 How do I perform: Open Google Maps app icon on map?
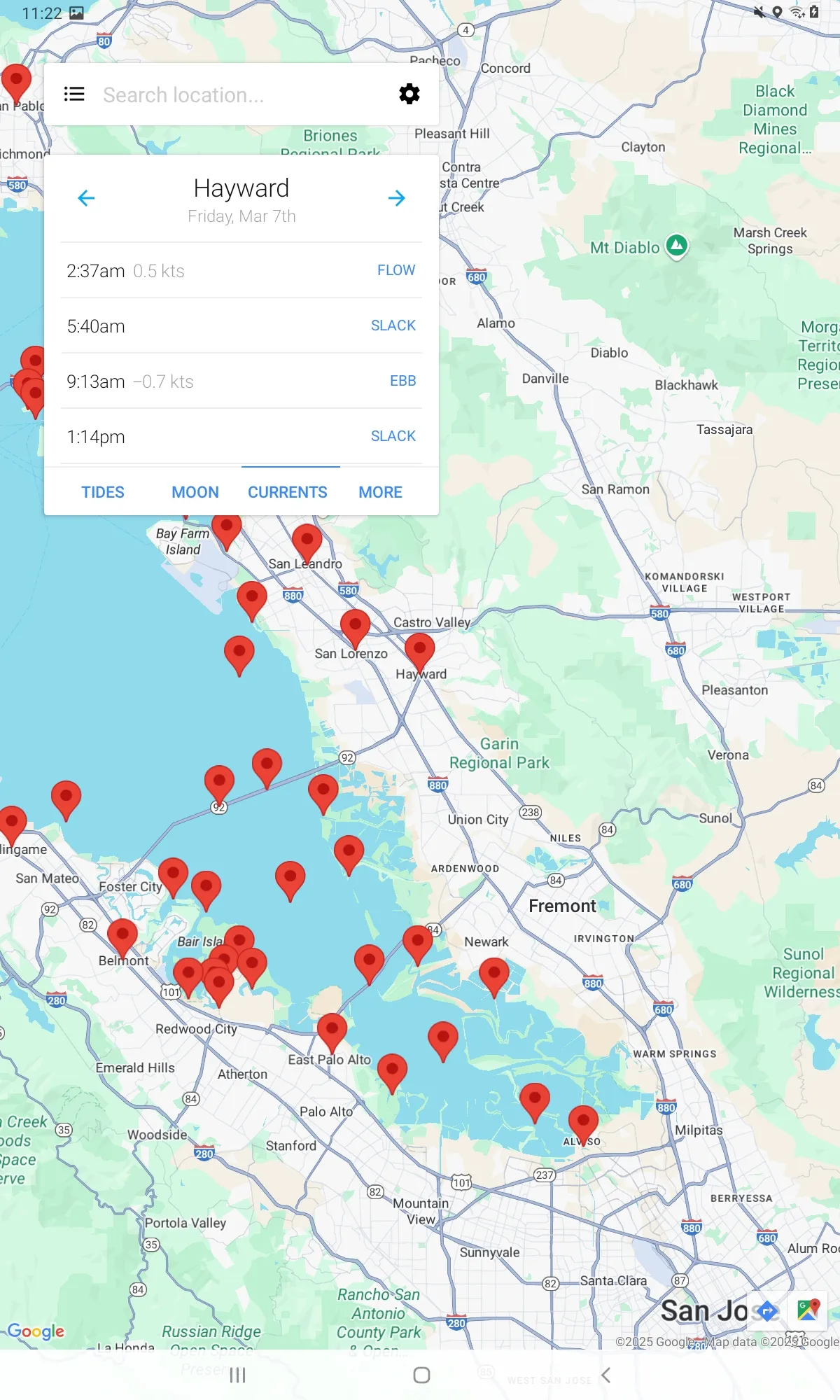point(808,1310)
